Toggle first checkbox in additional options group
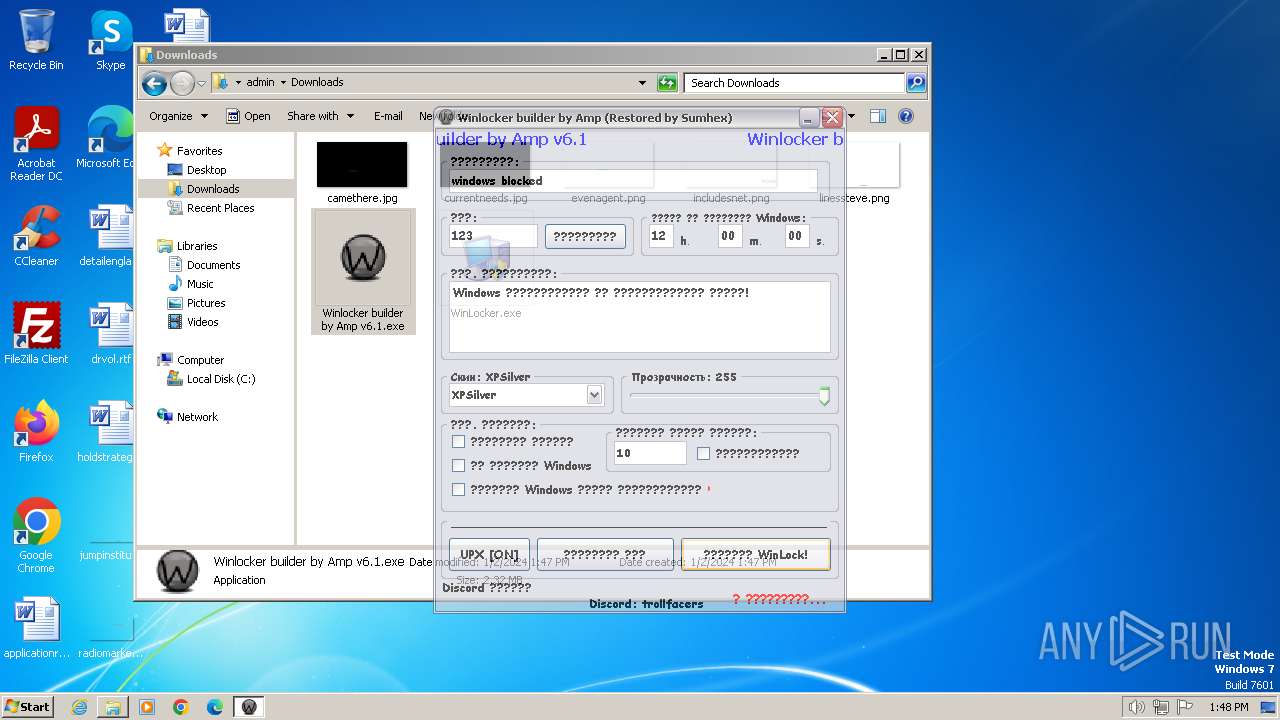The height and width of the screenshot is (720, 1280). point(458,441)
